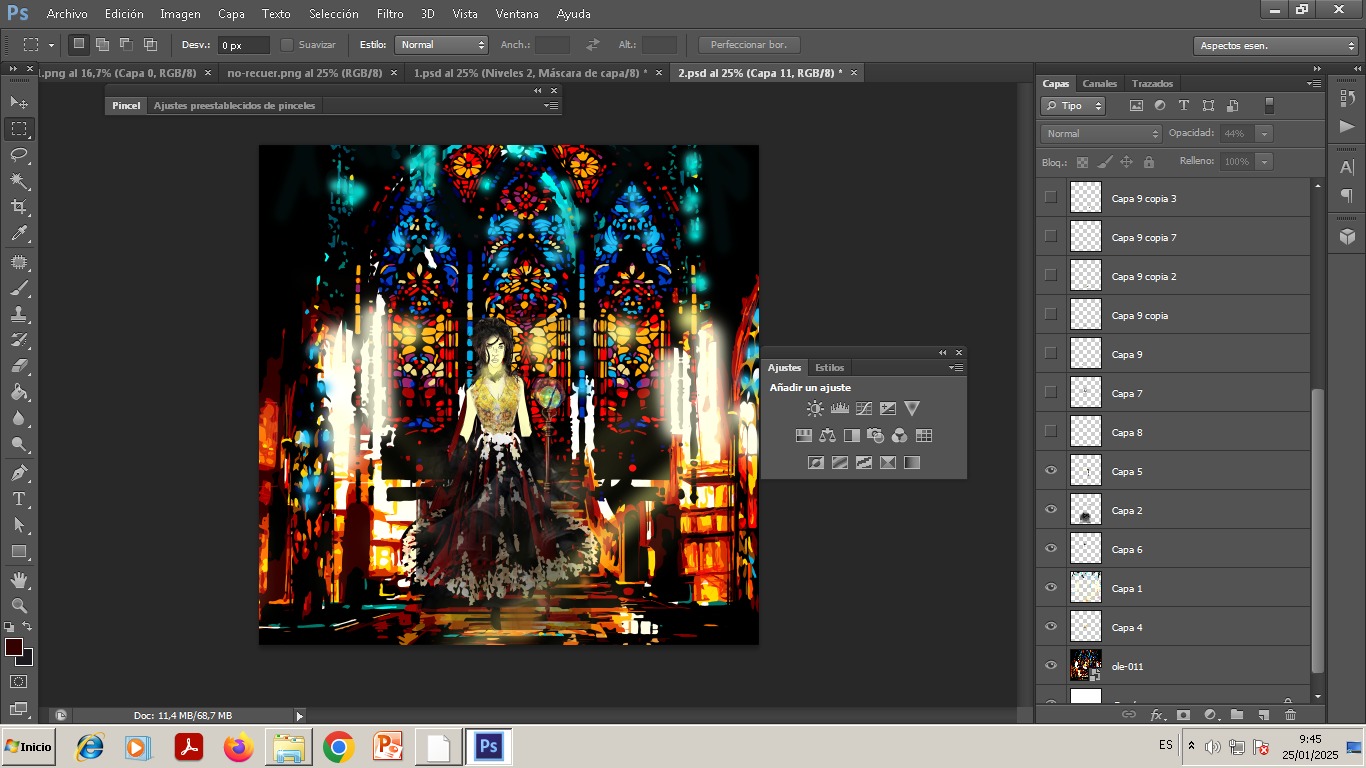
Task: Show the Capa 9 copia 3 layer
Action: click(x=1050, y=197)
